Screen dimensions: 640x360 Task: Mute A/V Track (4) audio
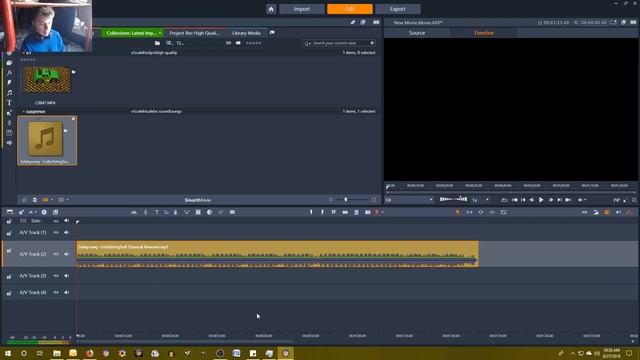click(x=67, y=292)
